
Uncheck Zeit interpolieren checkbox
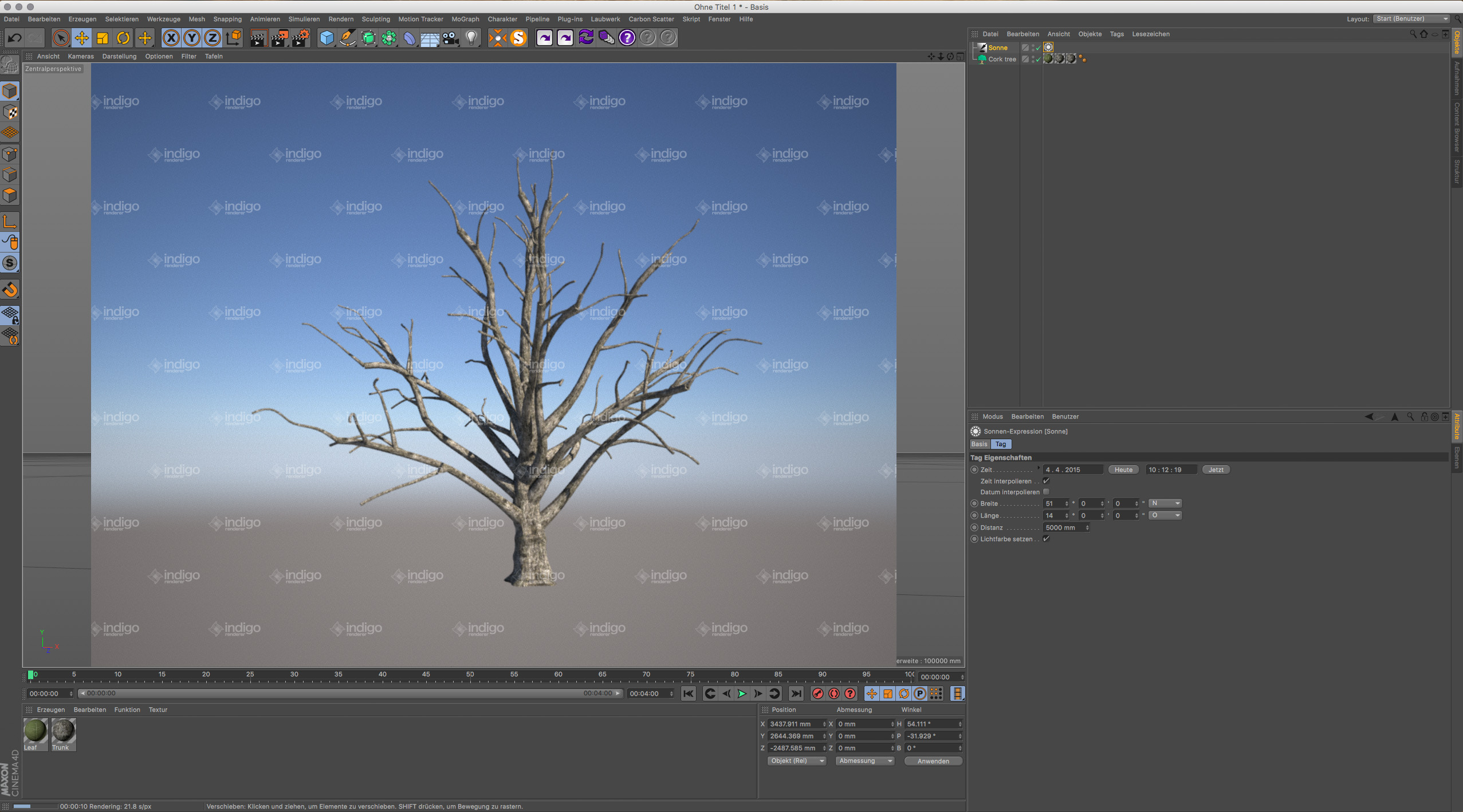pos(1046,481)
